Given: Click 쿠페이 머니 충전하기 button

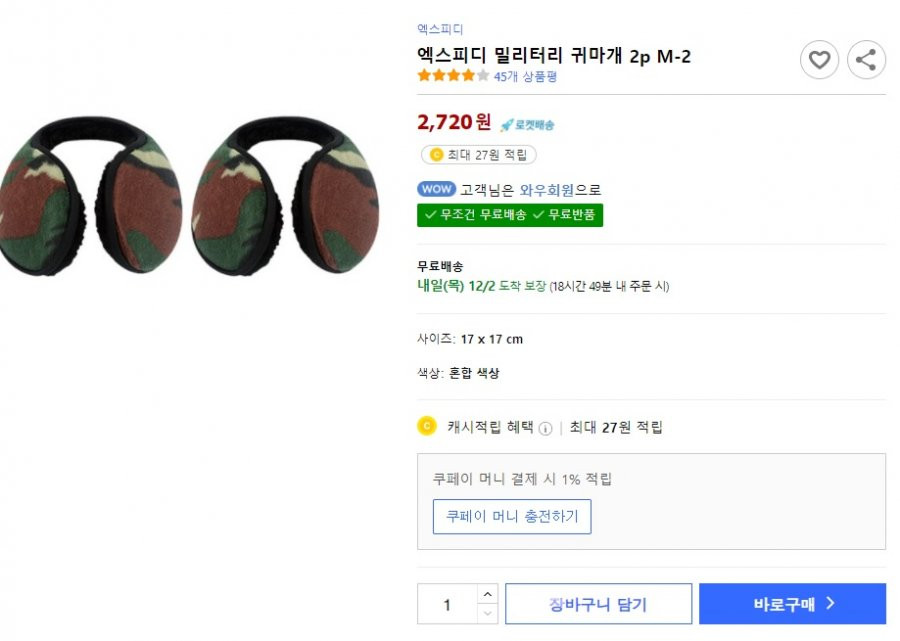Looking at the screenshot, I should pyautogui.click(x=511, y=516).
